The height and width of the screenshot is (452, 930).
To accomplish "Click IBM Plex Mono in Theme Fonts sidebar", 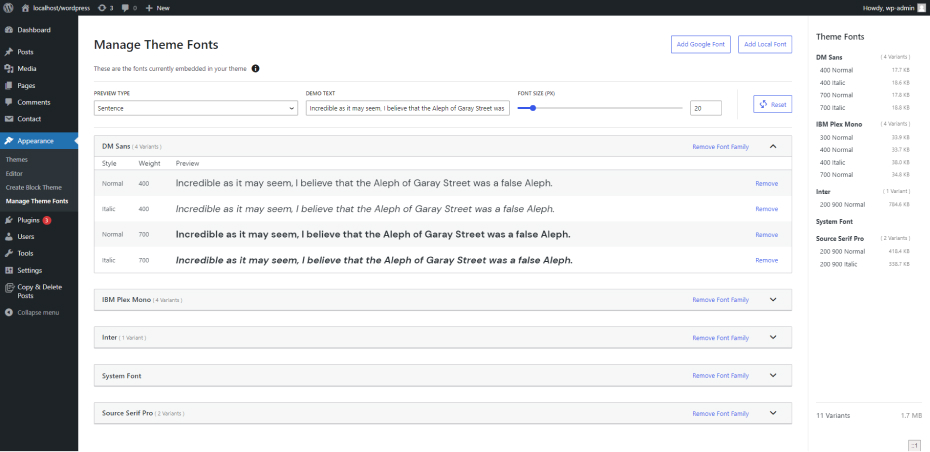I will pyautogui.click(x=839, y=124).
